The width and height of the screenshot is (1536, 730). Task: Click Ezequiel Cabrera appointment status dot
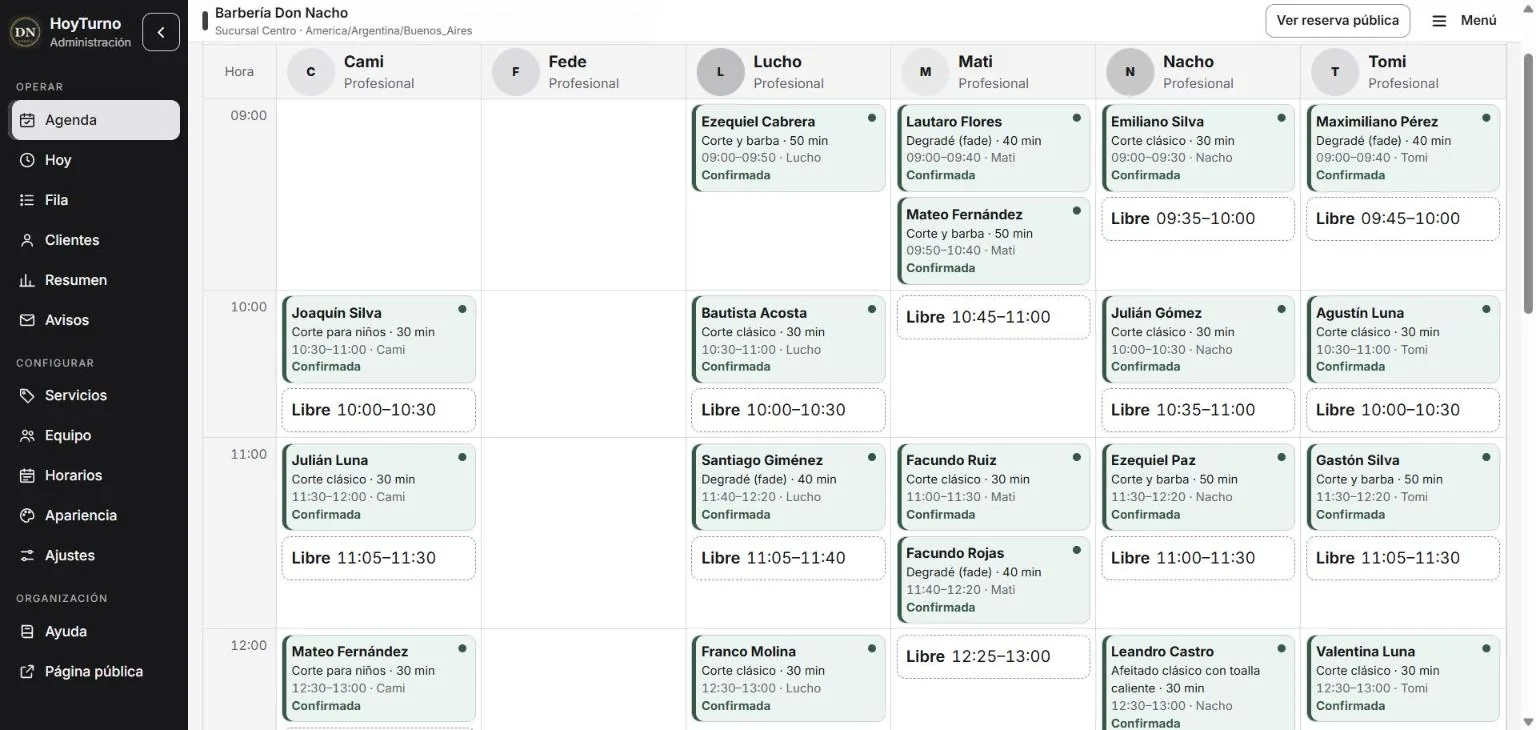pyautogui.click(x=872, y=118)
